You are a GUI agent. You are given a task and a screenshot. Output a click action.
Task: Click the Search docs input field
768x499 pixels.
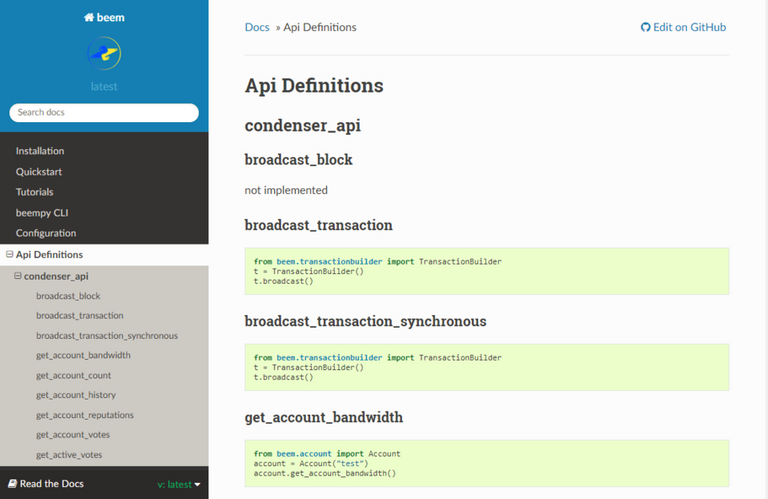tap(104, 113)
